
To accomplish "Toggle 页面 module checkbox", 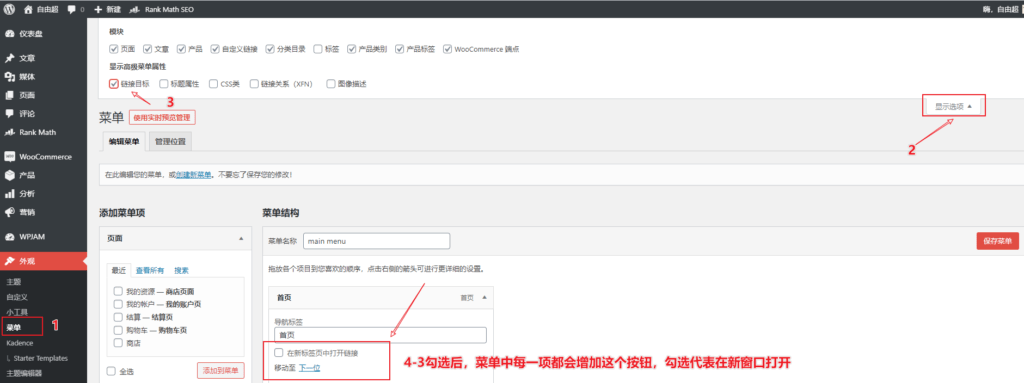I will tap(114, 49).
